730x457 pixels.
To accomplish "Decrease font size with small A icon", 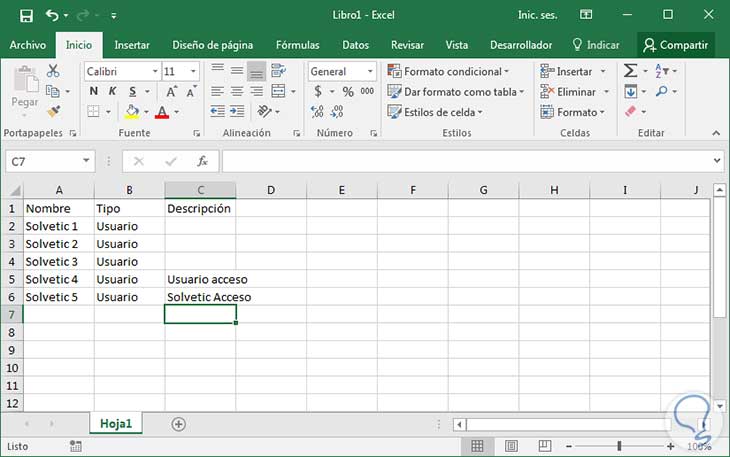I will pos(191,92).
